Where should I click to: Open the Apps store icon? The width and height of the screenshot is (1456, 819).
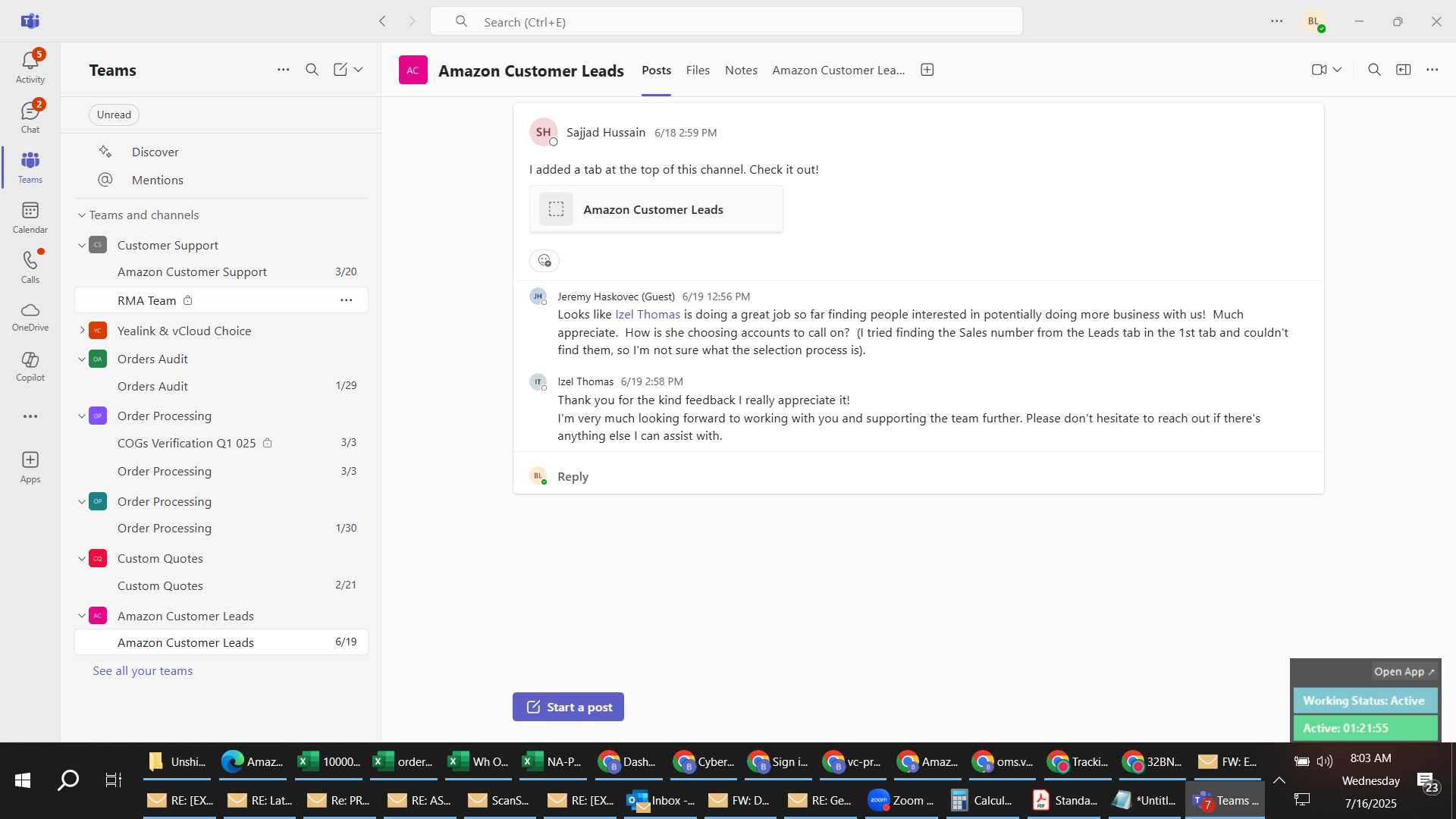(30, 467)
